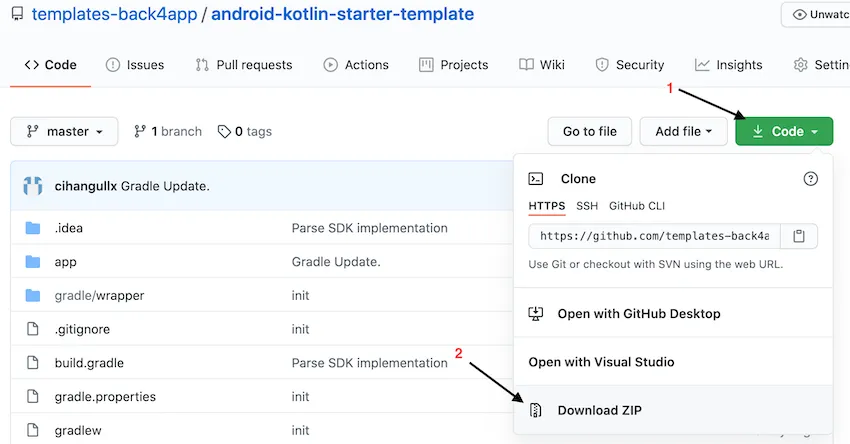Click the .idea folder icon

33,228
